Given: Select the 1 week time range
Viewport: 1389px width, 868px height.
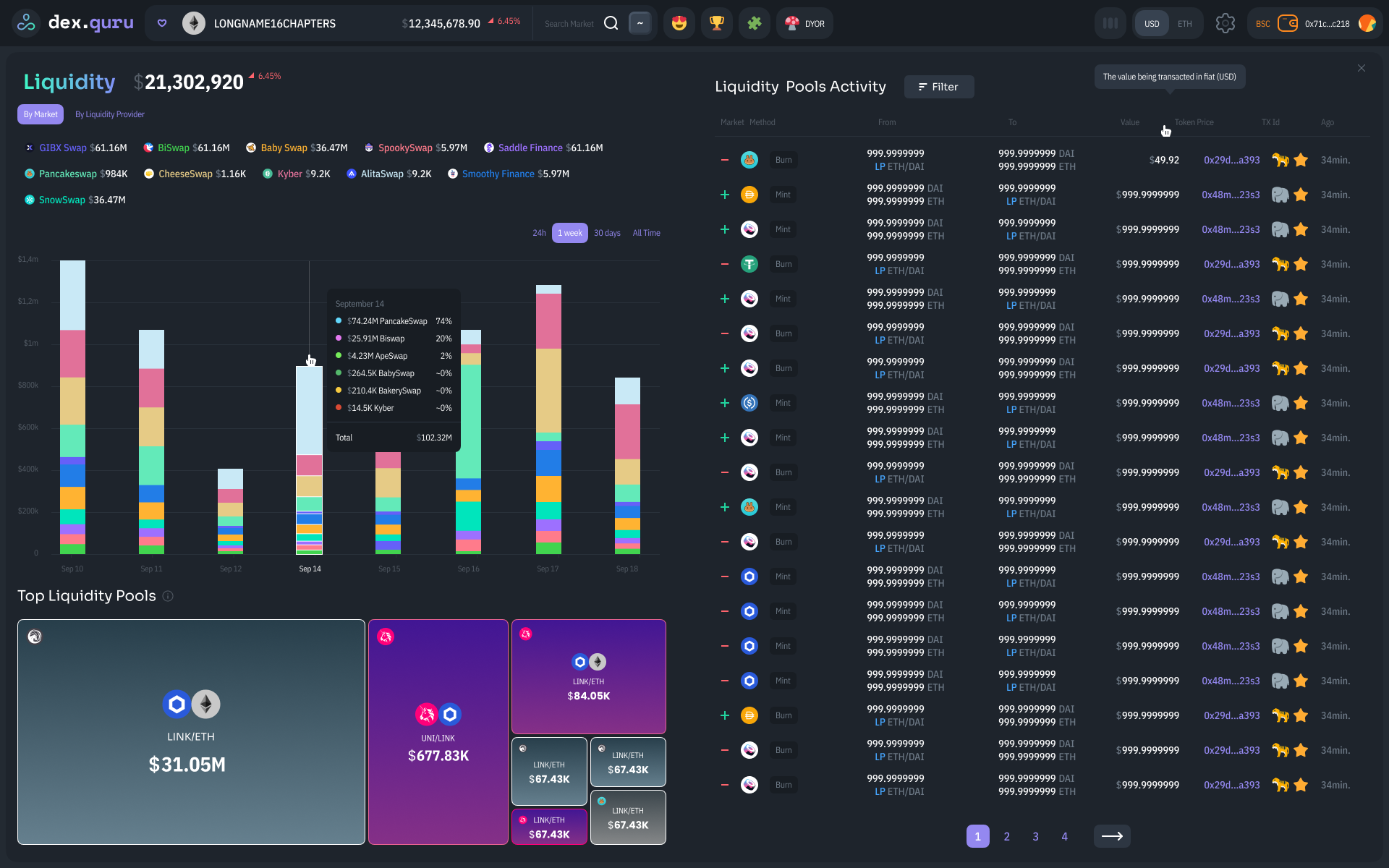Looking at the screenshot, I should [x=570, y=233].
